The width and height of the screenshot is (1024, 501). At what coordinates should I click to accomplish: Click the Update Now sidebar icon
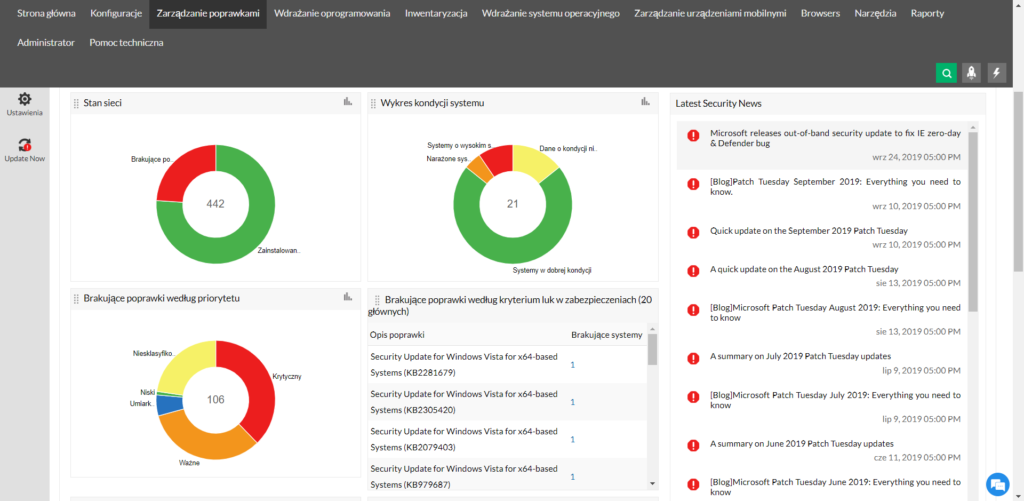[24, 145]
